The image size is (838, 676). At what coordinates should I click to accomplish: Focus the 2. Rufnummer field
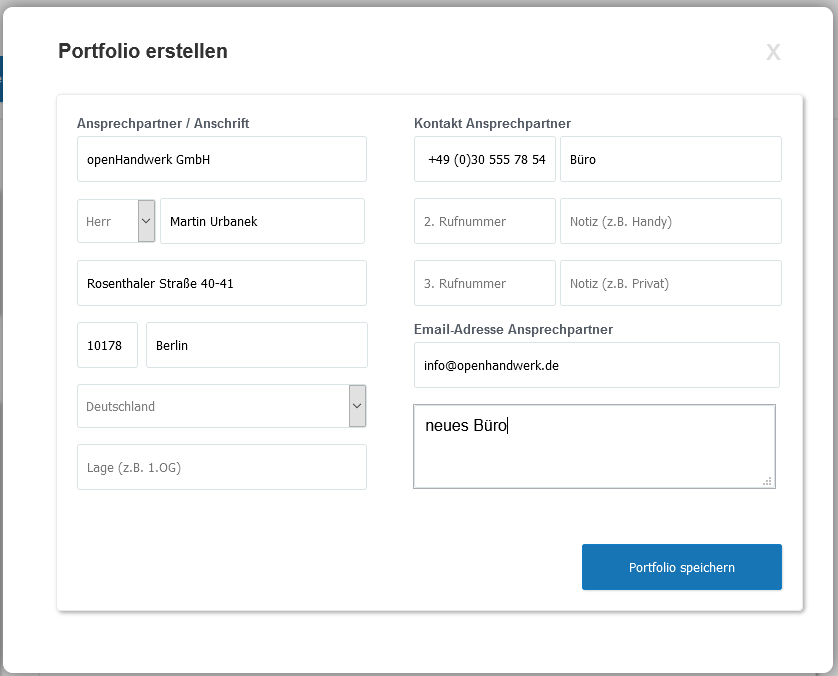[x=485, y=221]
